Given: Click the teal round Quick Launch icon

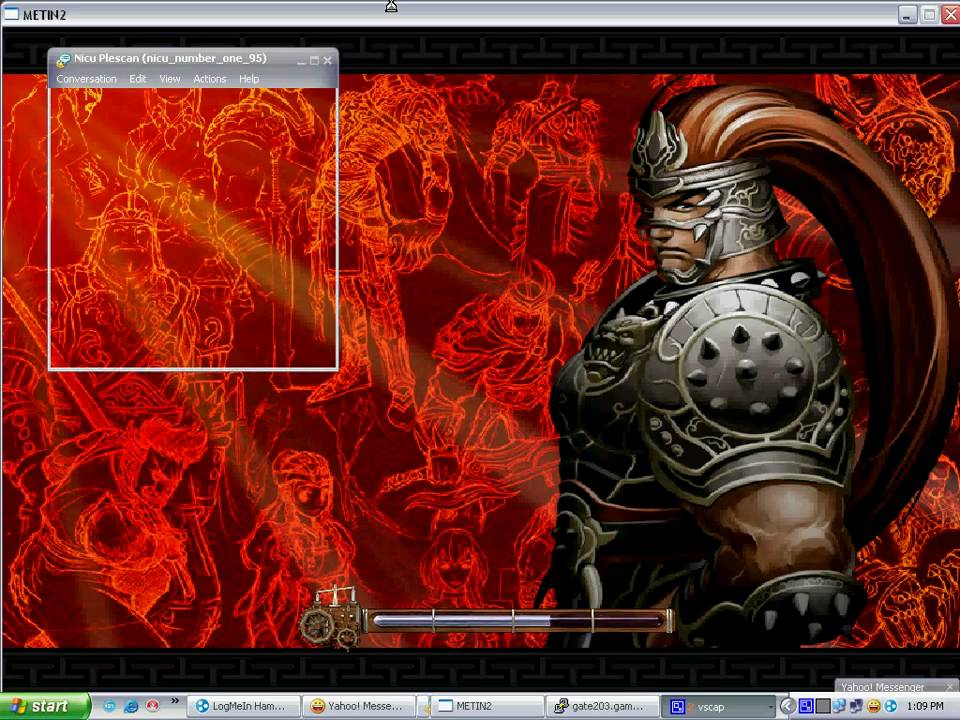Looking at the screenshot, I should pos(109,706).
